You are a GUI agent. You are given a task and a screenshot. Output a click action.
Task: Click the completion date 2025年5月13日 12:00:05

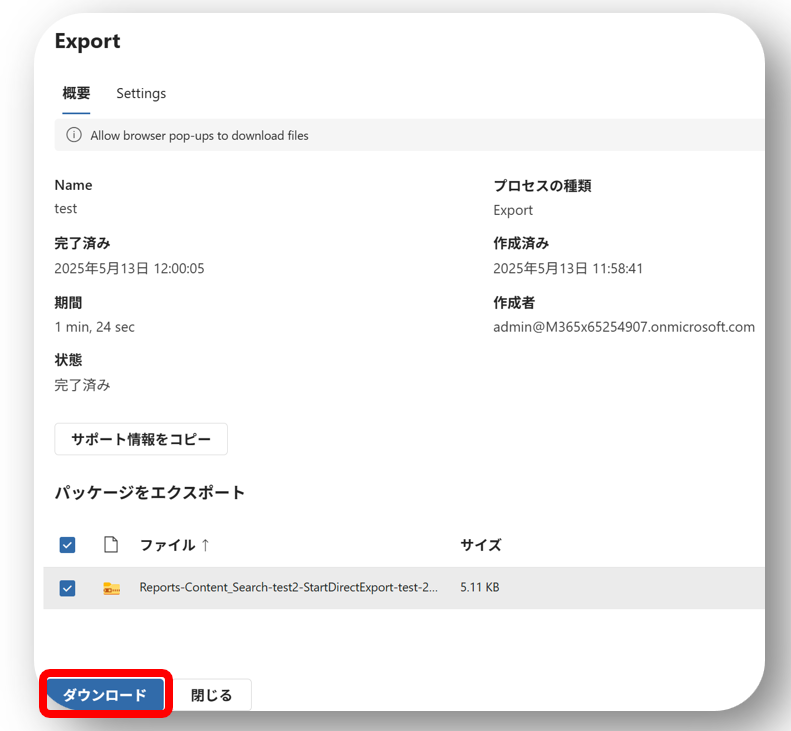click(x=129, y=268)
